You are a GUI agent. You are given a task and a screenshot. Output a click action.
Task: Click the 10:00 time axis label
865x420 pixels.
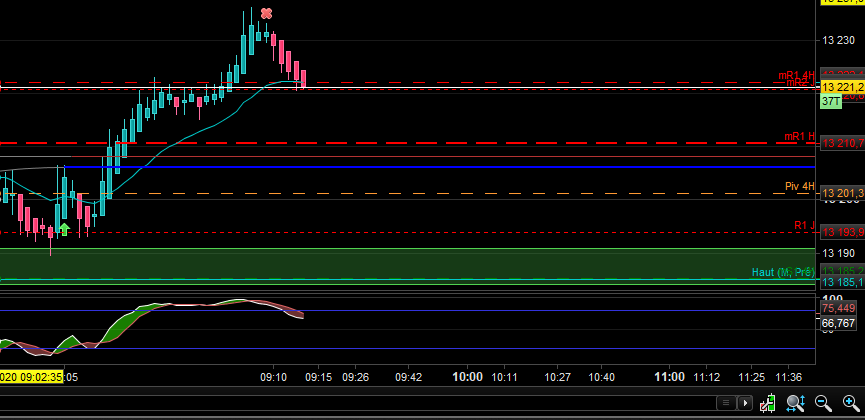(468, 378)
